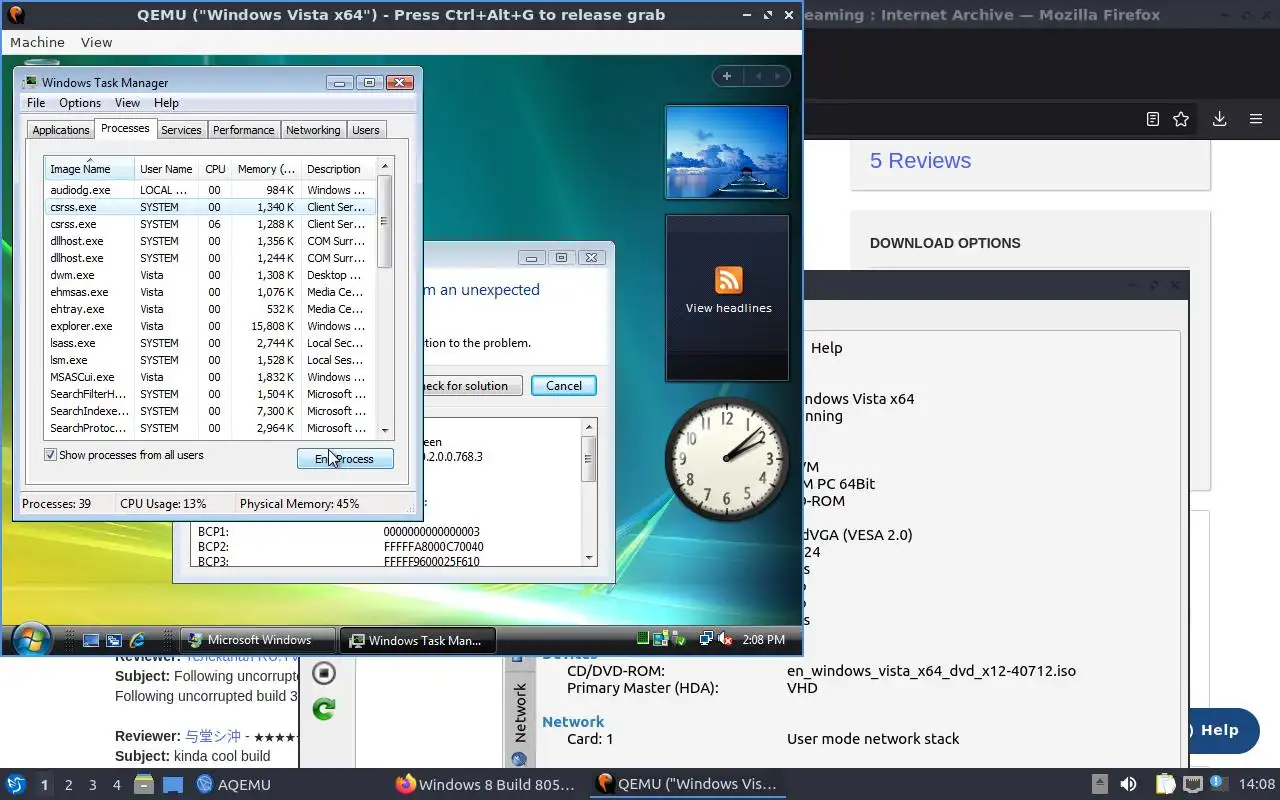The height and width of the screenshot is (800, 1280).
Task: Open the Firefox downloads icon
Action: pyautogui.click(x=1219, y=119)
